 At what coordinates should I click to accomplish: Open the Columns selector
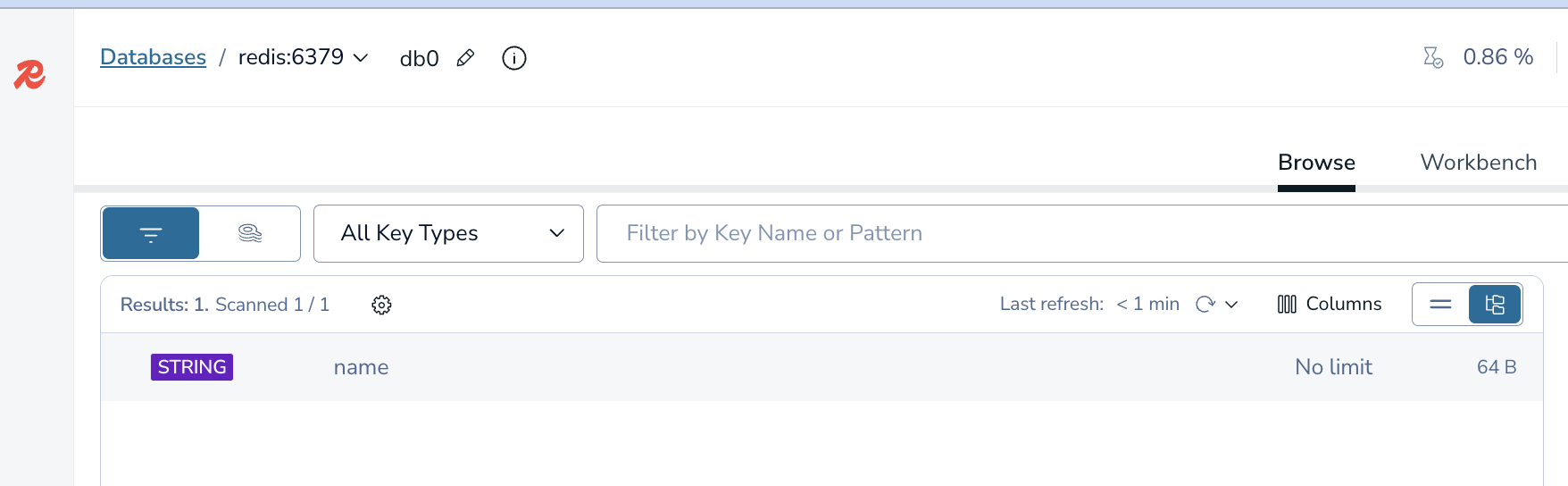click(1330, 305)
